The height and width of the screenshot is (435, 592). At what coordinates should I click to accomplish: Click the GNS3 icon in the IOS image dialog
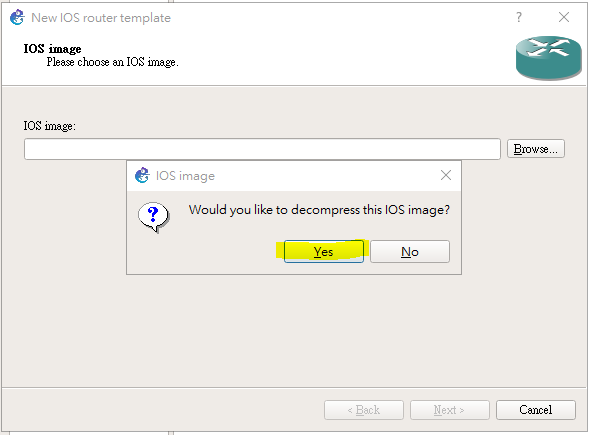(x=142, y=175)
